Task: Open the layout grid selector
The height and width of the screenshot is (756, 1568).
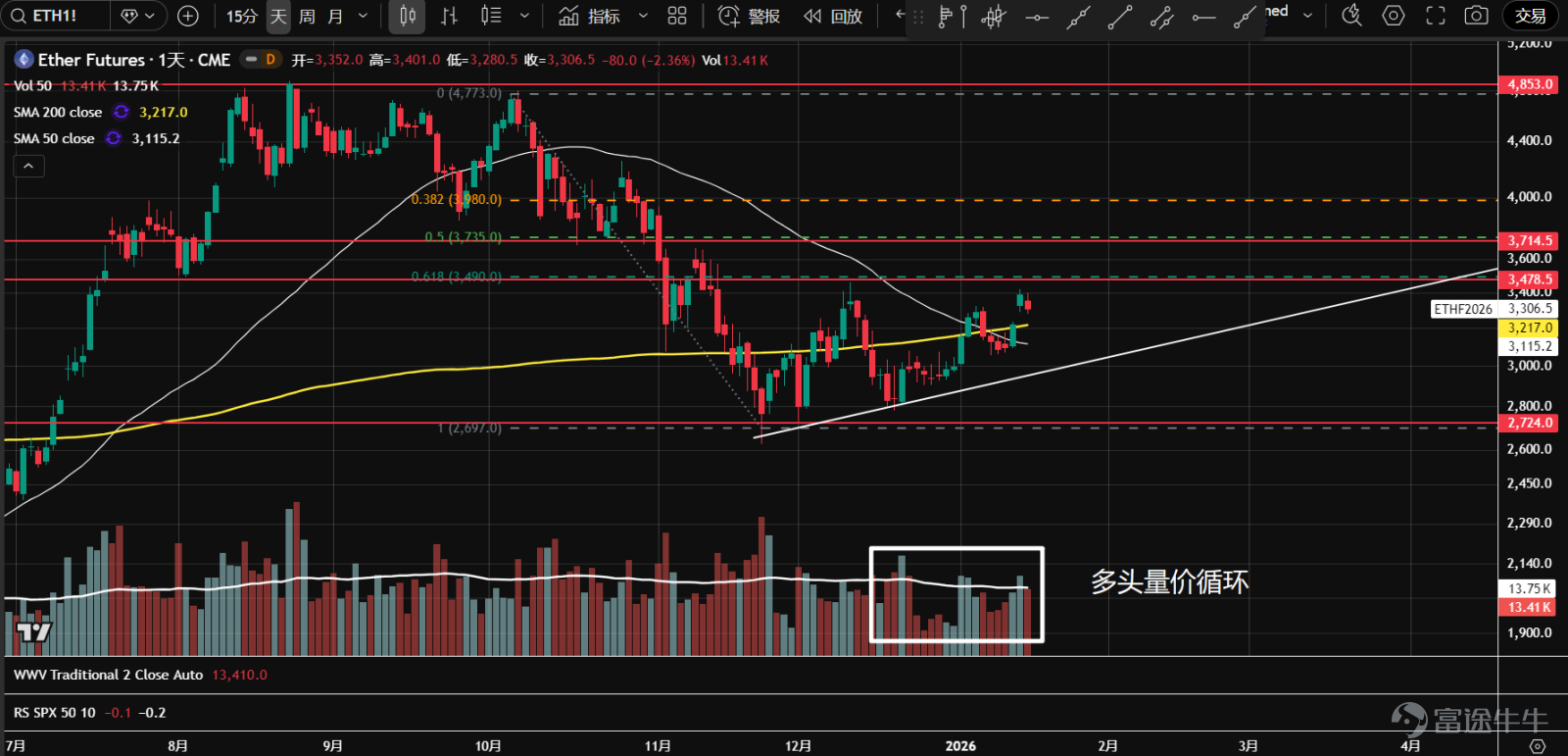Action: 677,16
